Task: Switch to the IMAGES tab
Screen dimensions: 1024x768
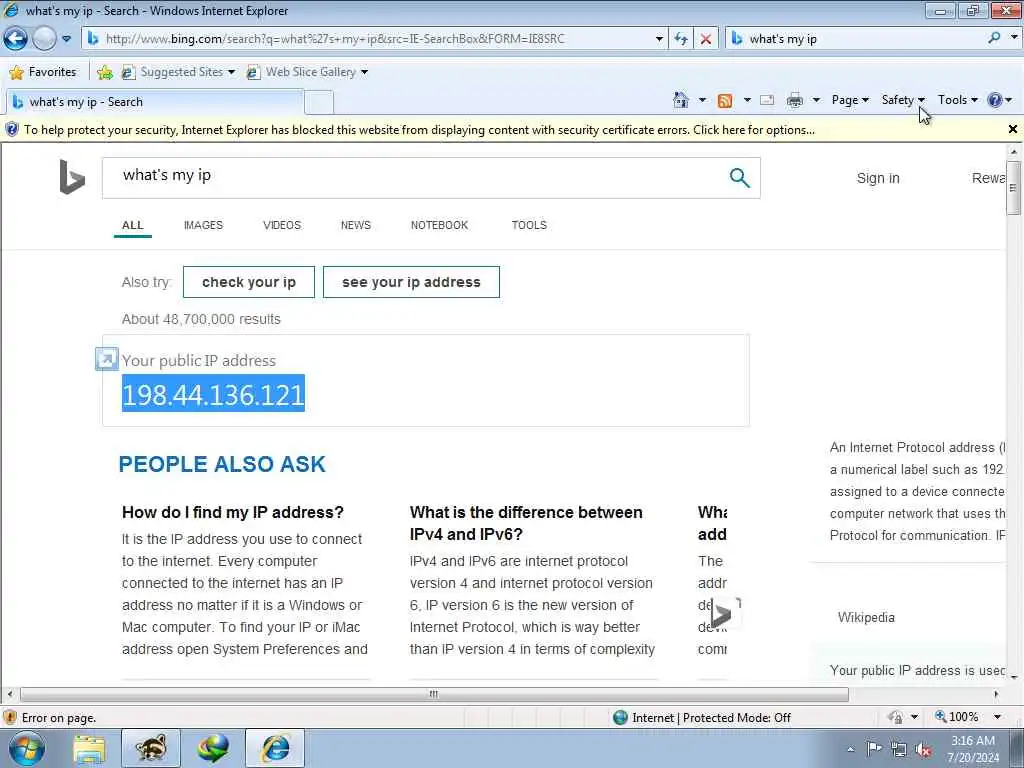Action: click(x=203, y=225)
